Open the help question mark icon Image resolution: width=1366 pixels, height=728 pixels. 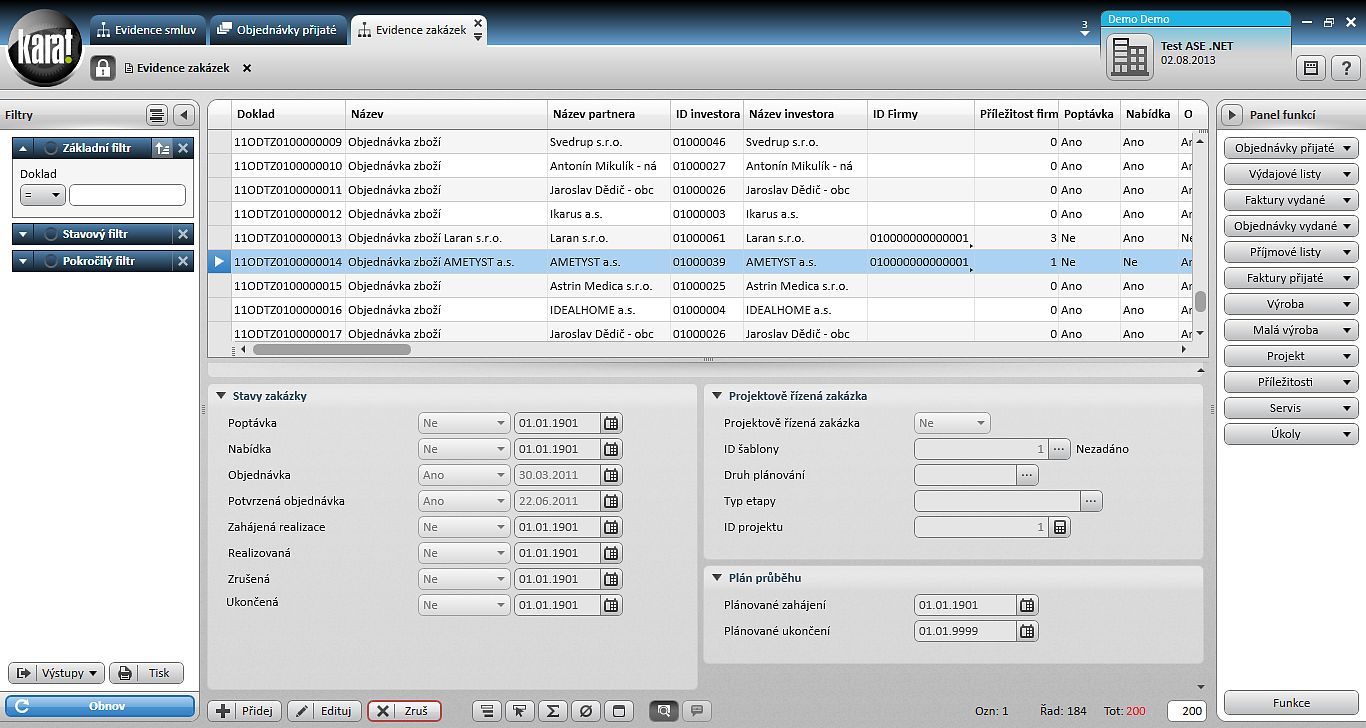tap(1345, 68)
